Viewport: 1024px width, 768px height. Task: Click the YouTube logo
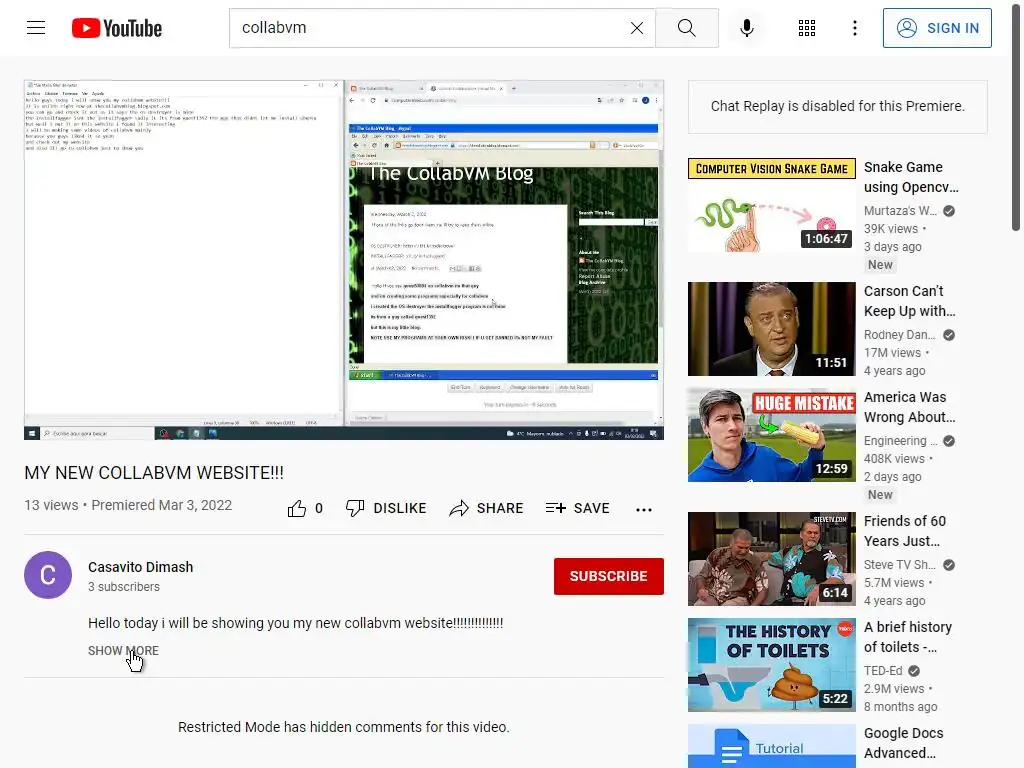(117, 28)
